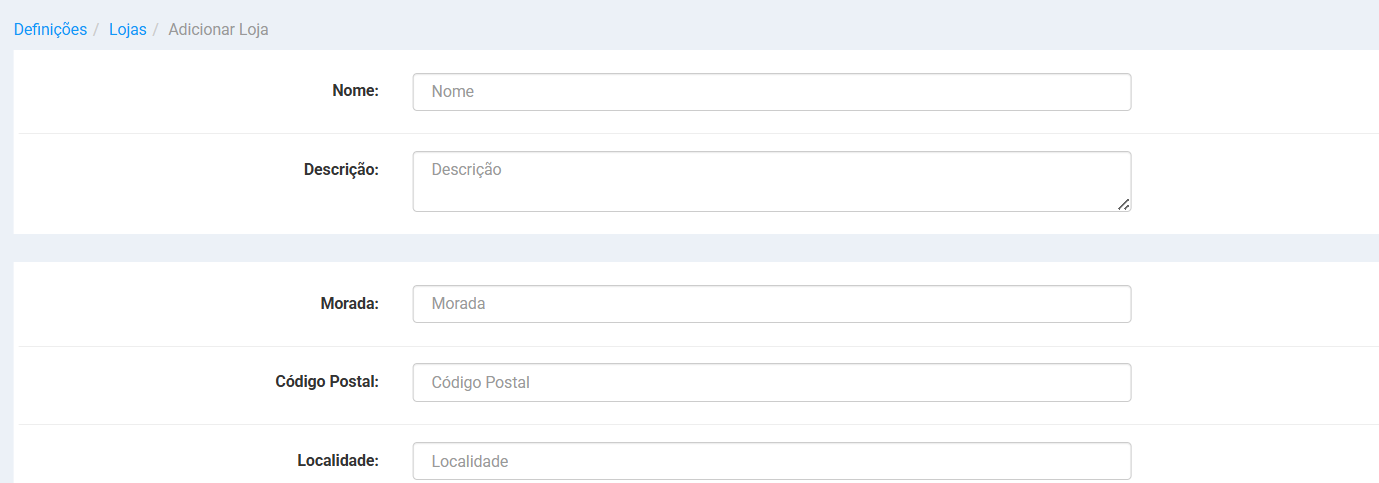Go back to the Lojas breadcrumb
1379x483 pixels.
tap(128, 29)
